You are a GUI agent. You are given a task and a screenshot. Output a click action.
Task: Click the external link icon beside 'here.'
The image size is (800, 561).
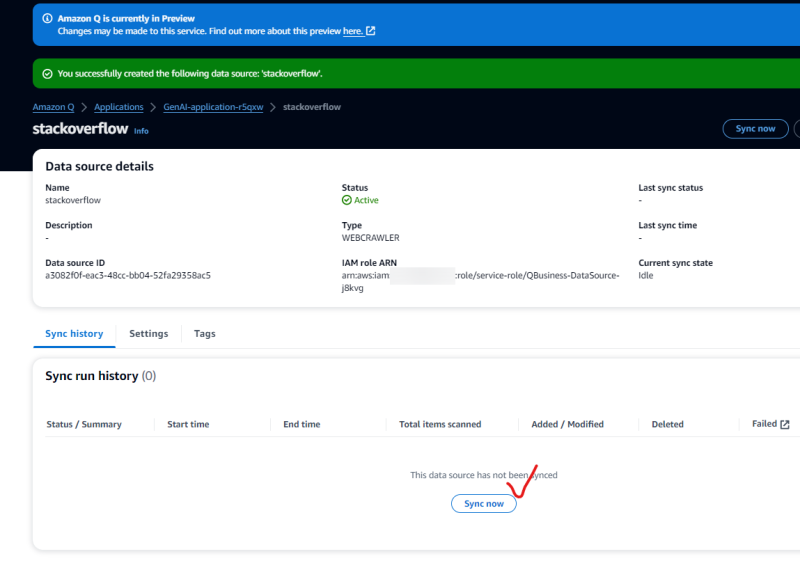click(371, 31)
